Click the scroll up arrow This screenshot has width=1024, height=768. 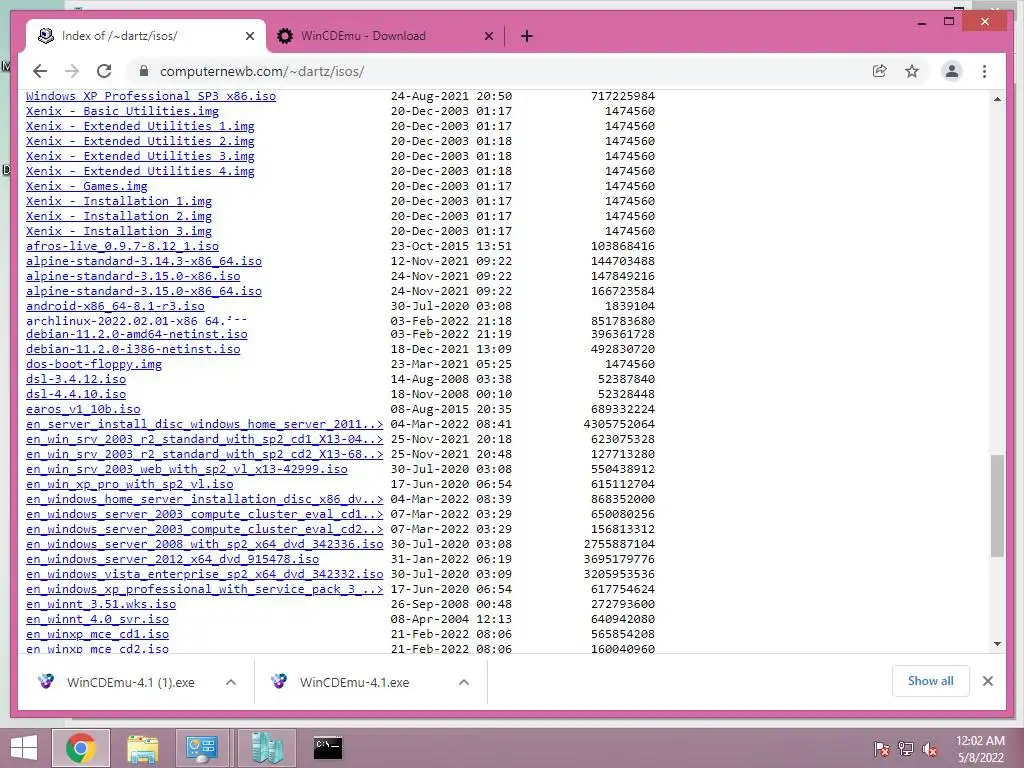coord(997,99)
